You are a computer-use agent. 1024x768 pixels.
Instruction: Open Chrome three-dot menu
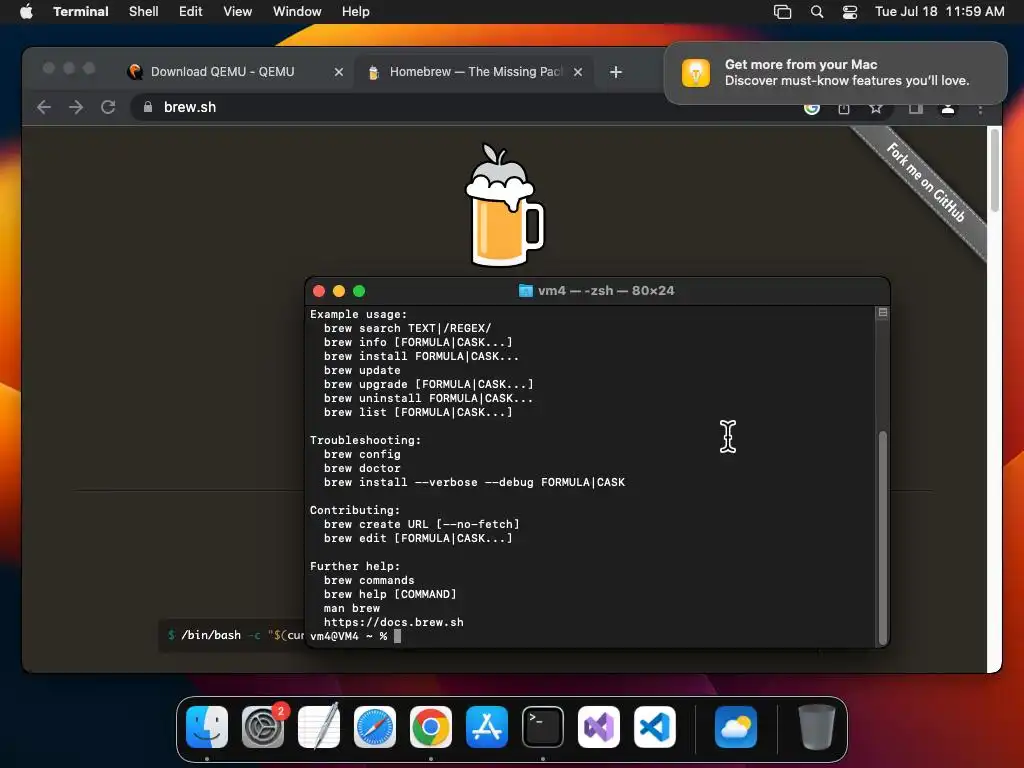[980, 109]
